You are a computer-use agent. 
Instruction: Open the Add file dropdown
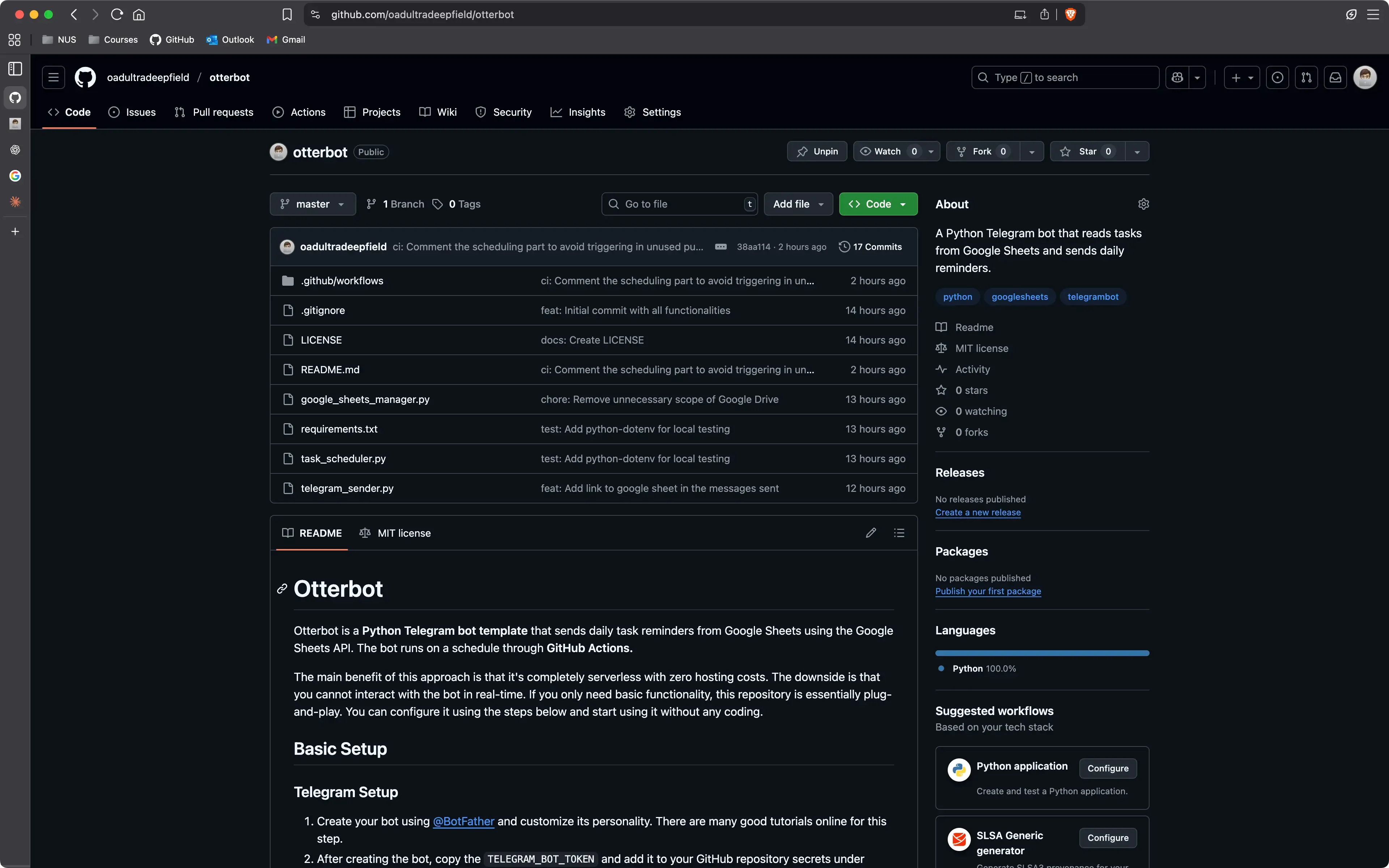pos(798,204)
